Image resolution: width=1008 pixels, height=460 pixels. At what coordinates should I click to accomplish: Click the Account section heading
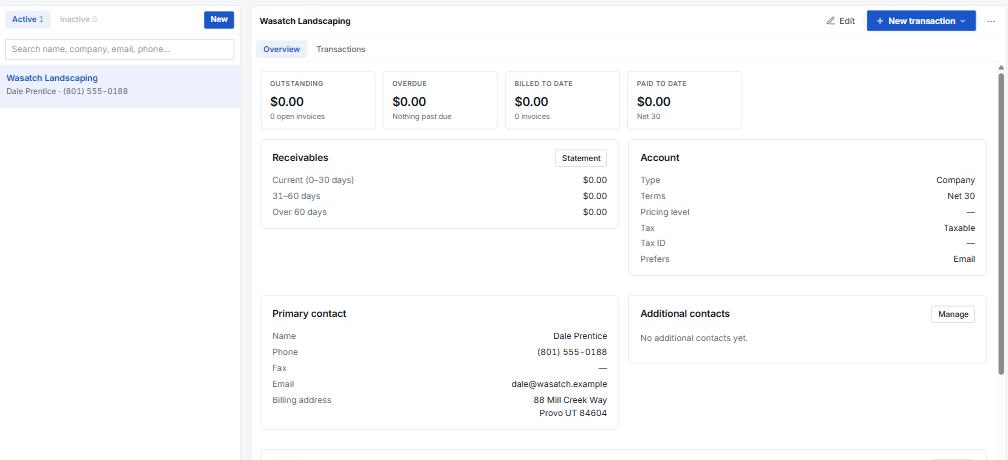[x=660, y=157]
